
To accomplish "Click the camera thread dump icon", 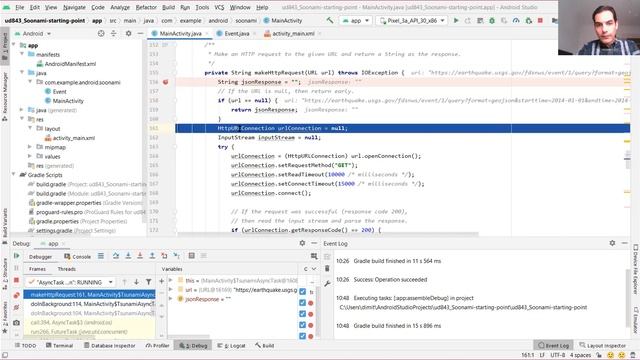I will [x=16, y=322].
